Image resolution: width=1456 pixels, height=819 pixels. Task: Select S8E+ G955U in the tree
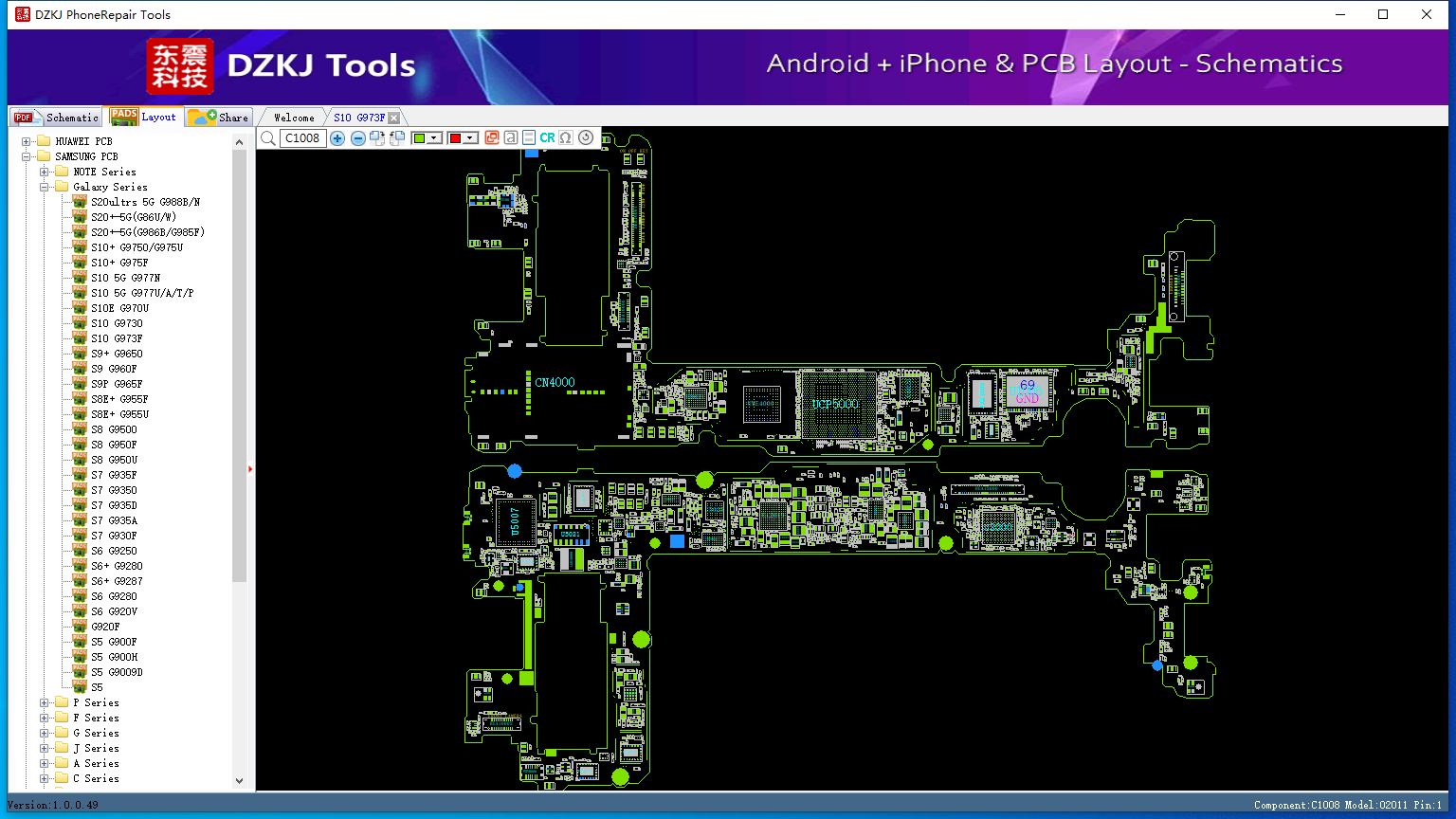point(119,414)
